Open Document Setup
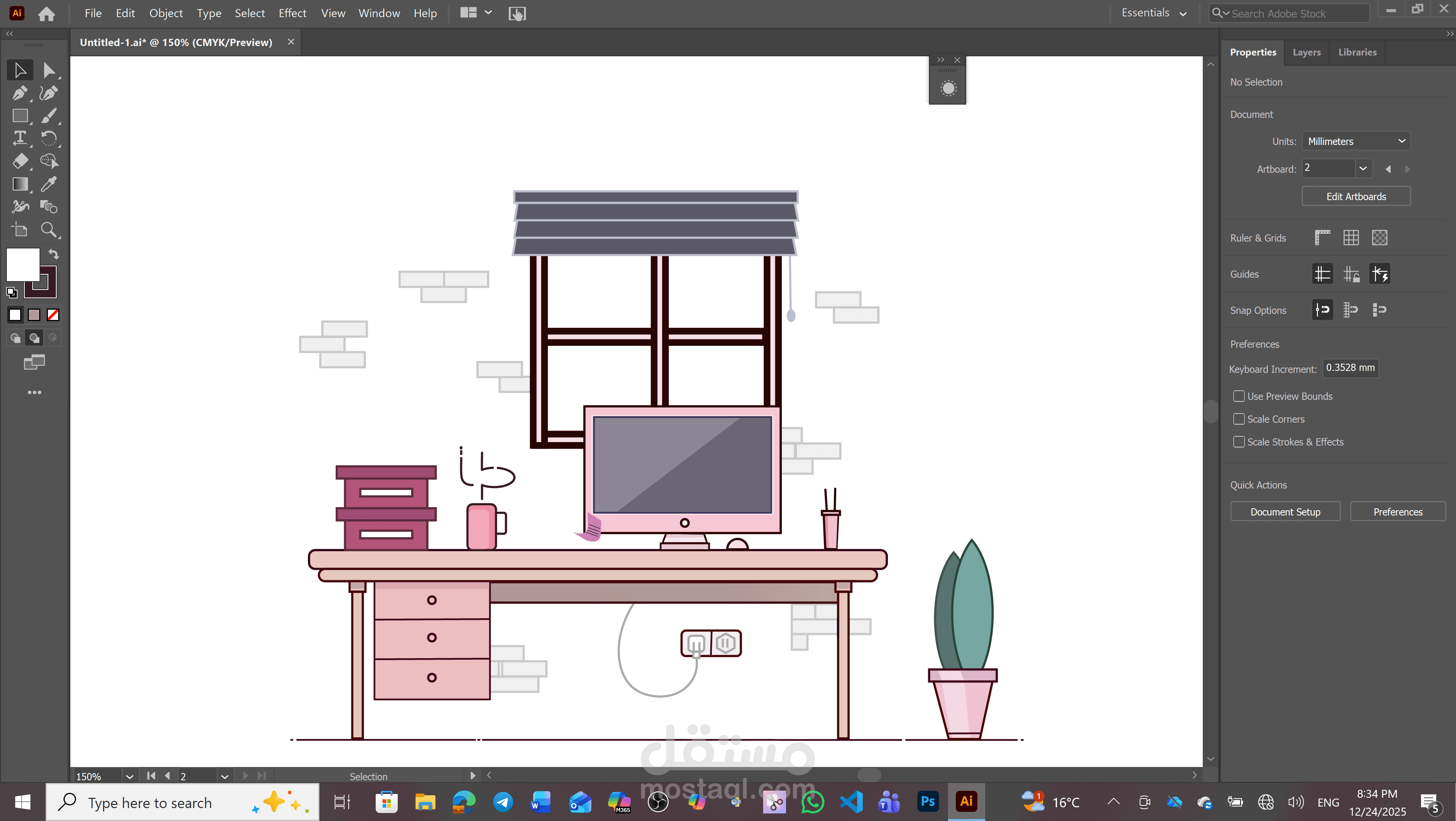The height and width of the screenshot is (821, 1456). (x=1285, y=511)
